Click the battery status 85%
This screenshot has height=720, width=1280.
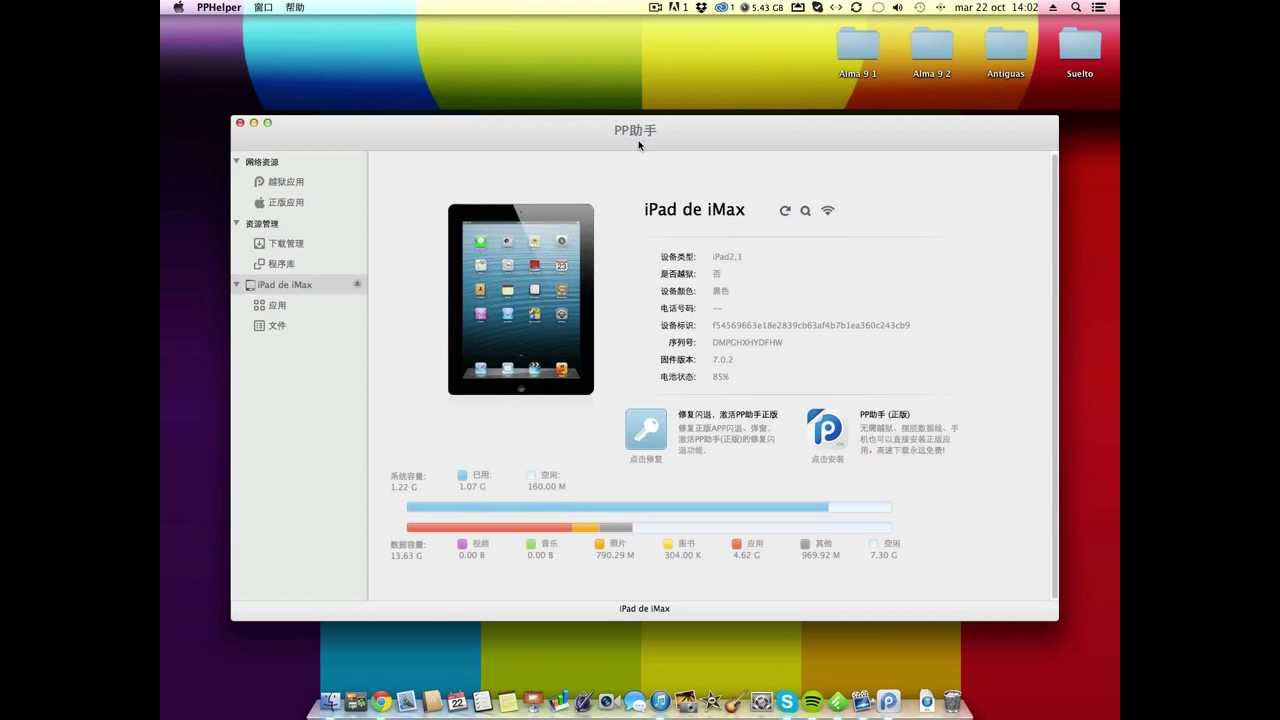click(720, 377)
